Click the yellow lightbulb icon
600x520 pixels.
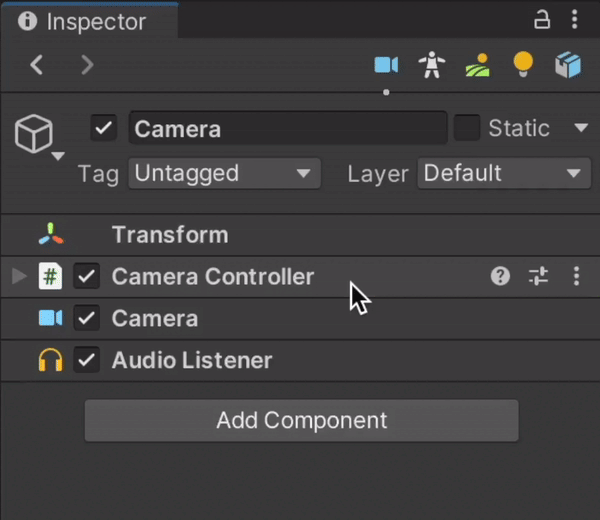523,65
